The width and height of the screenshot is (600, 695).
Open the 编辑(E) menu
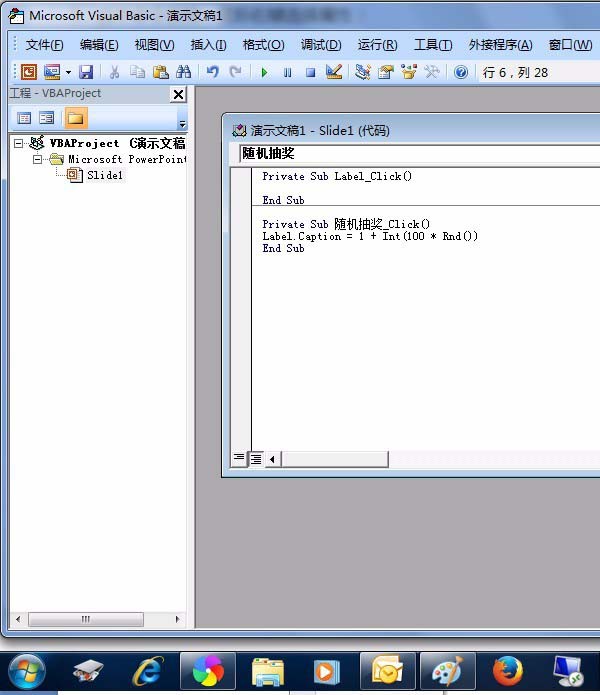pyautogui.click(x=99, y=45)
